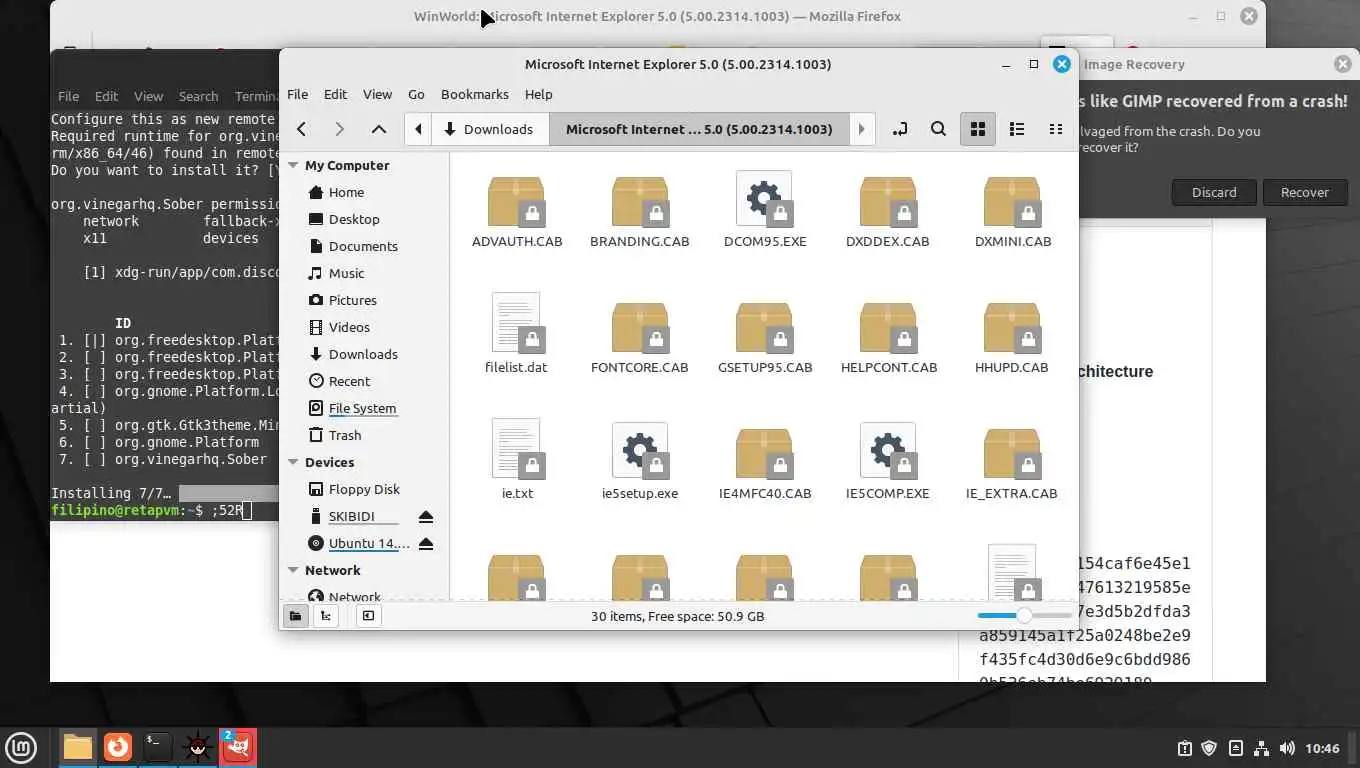Recover the GIMP crashed image
Screen dimensions: 1360x768
1305,192
